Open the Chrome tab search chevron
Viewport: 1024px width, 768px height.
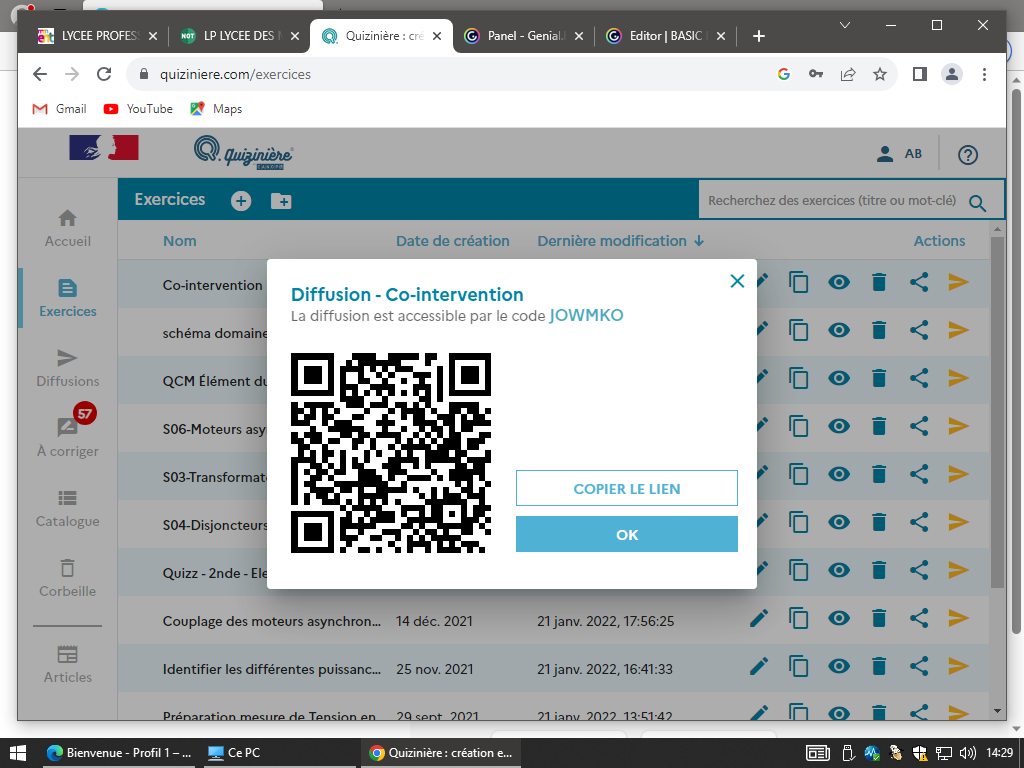click(x=844, y=25)
